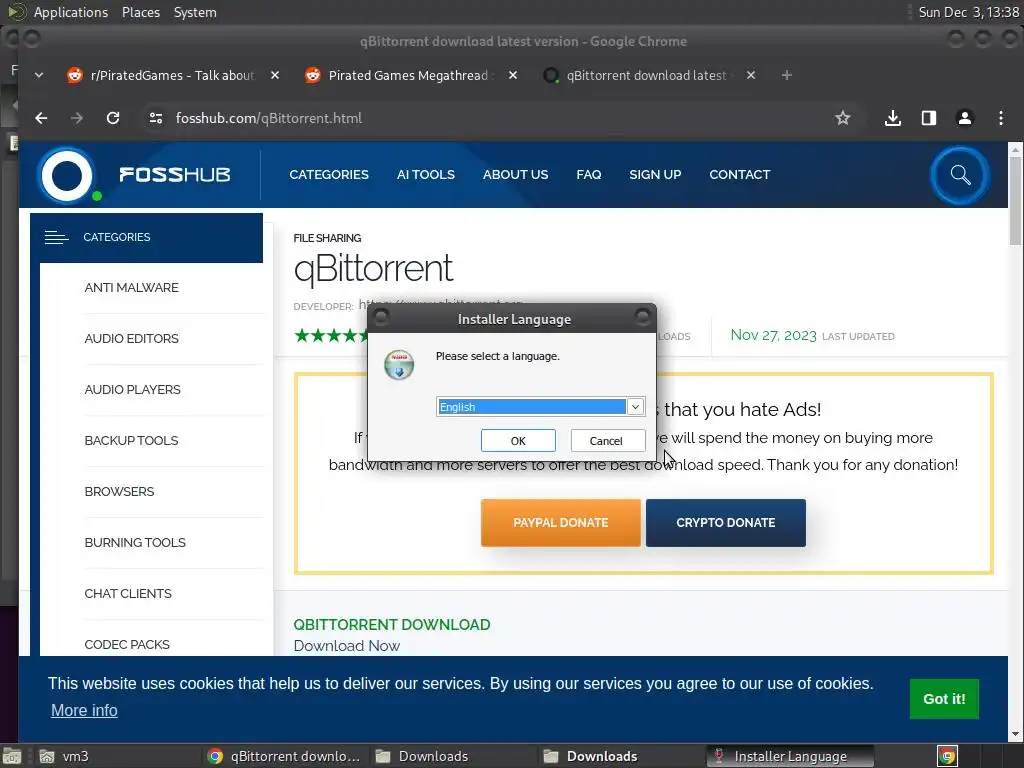Open a new Chrome tab
Screen dimensions: 1024x768
pos(786,75)
